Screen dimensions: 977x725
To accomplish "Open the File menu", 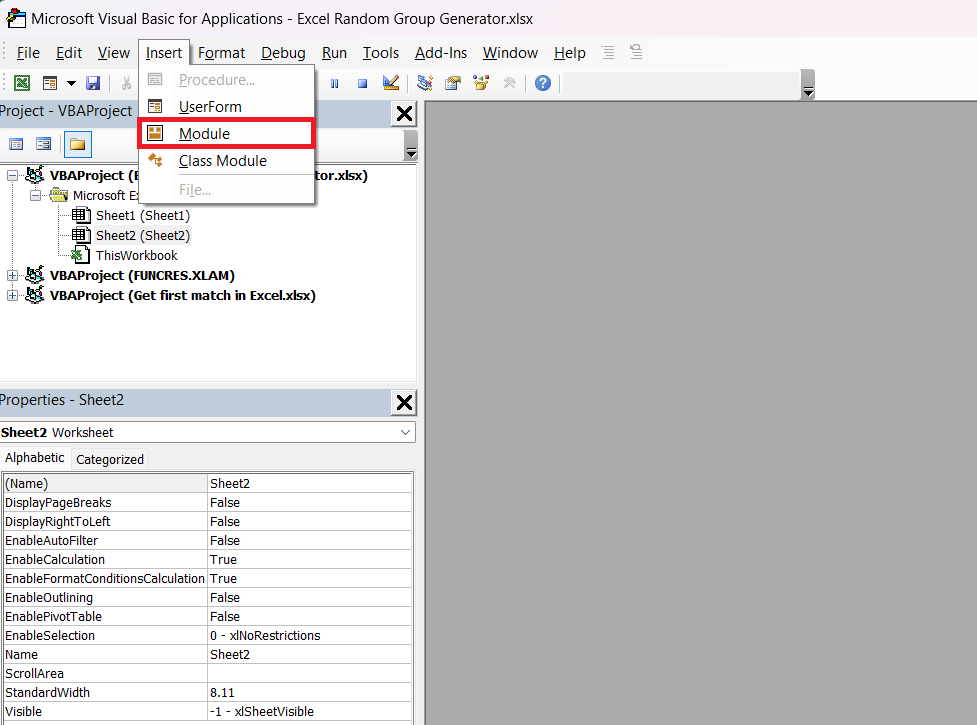I will (x=28, y=53).
